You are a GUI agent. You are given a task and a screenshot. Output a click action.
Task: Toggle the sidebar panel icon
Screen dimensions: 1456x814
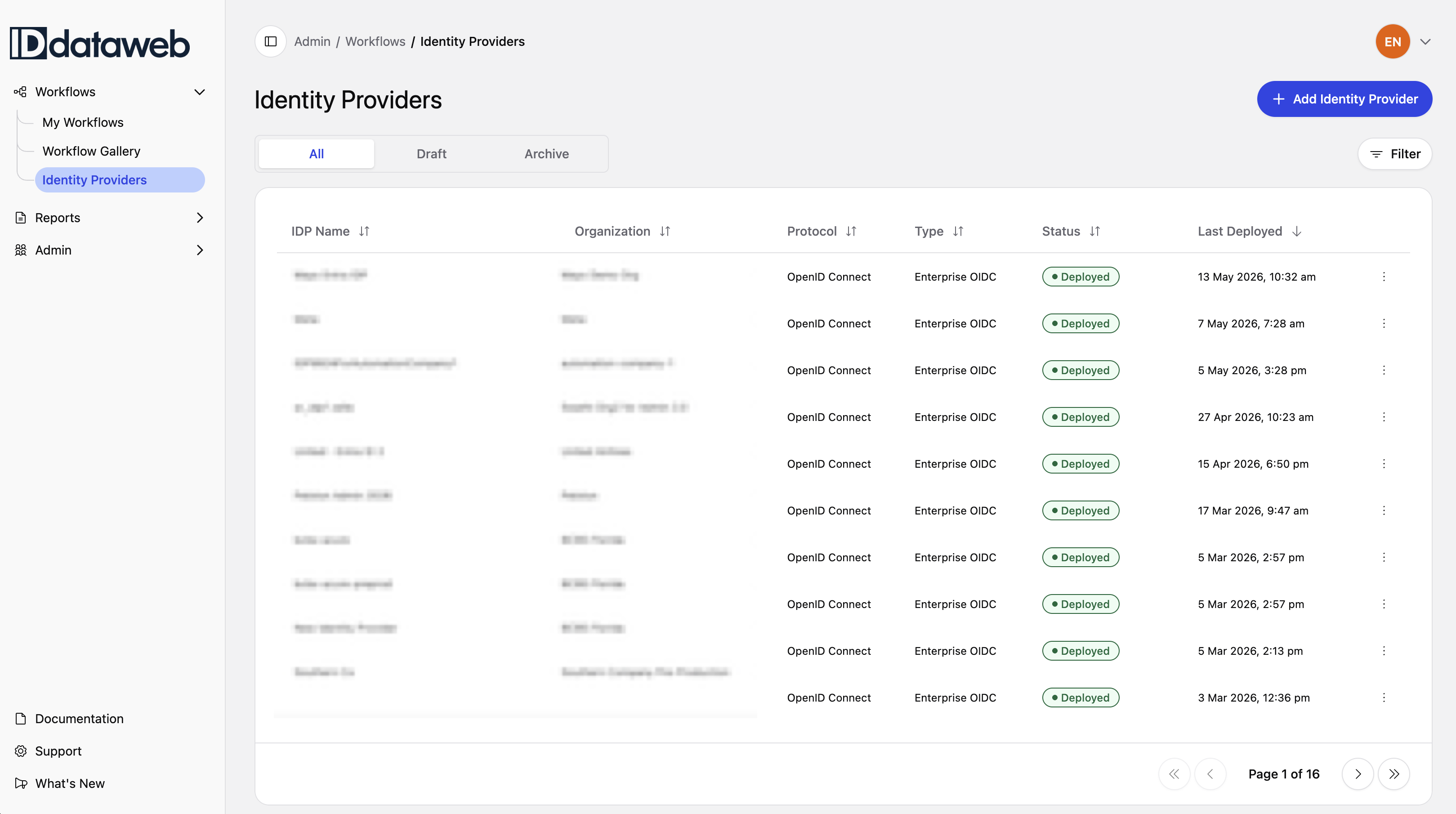[x=270, y=41]
